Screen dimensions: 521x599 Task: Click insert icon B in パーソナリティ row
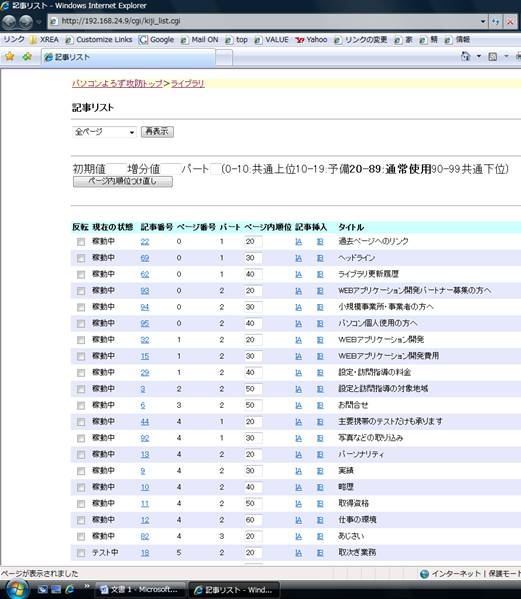tap(320, 455)
